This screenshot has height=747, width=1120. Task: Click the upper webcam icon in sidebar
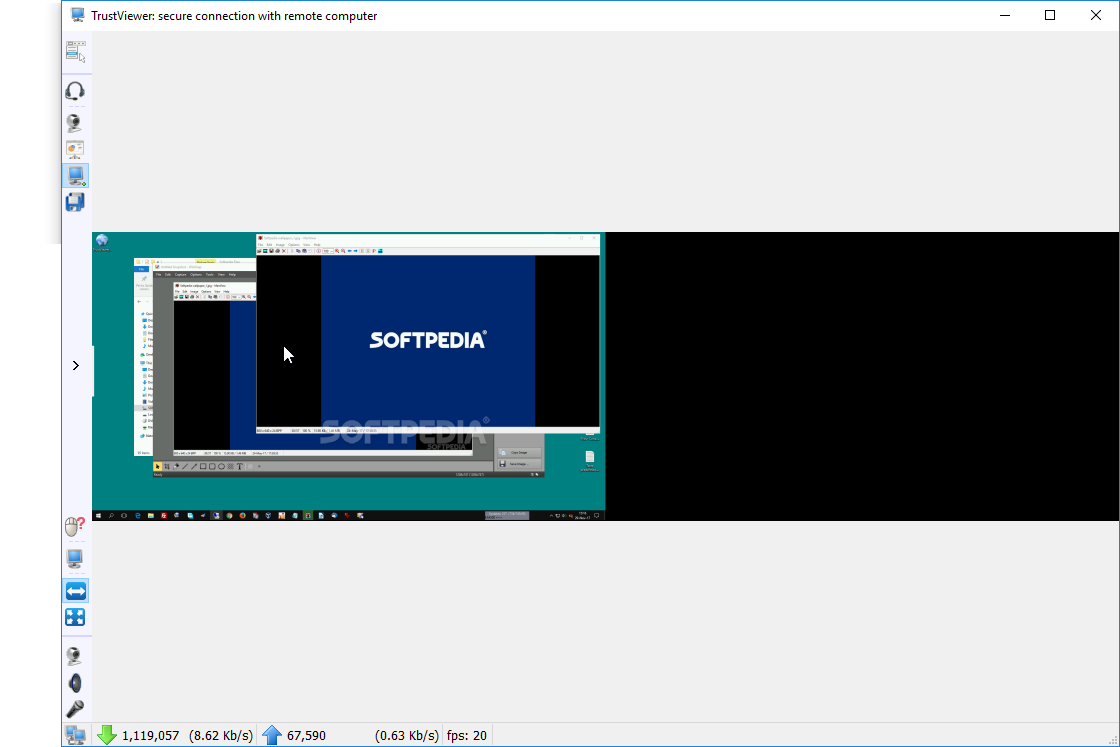(74, 123)
